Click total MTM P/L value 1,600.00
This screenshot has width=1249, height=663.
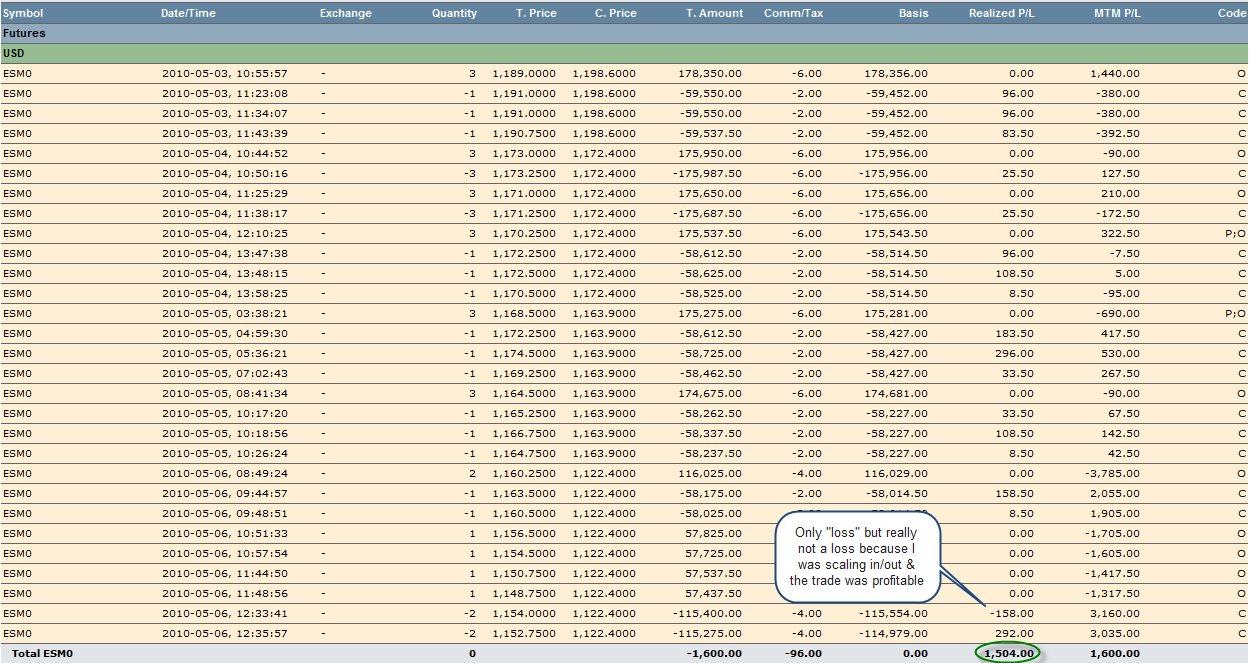(1113, 653)
